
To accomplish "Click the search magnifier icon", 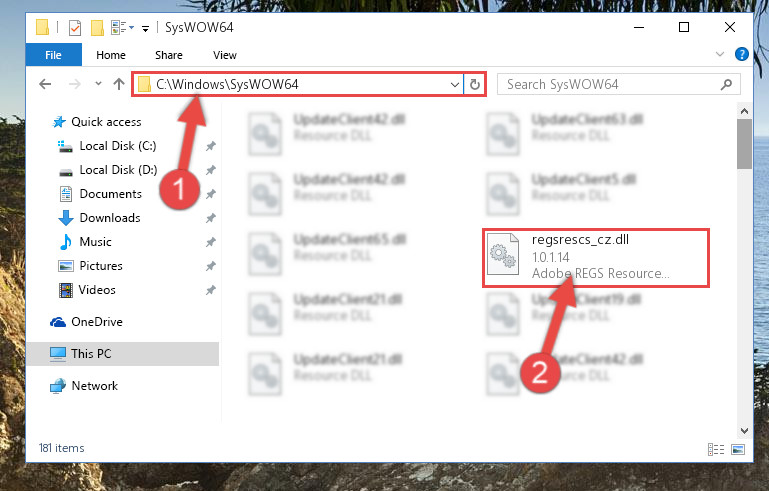I will (x=726, y=84).
